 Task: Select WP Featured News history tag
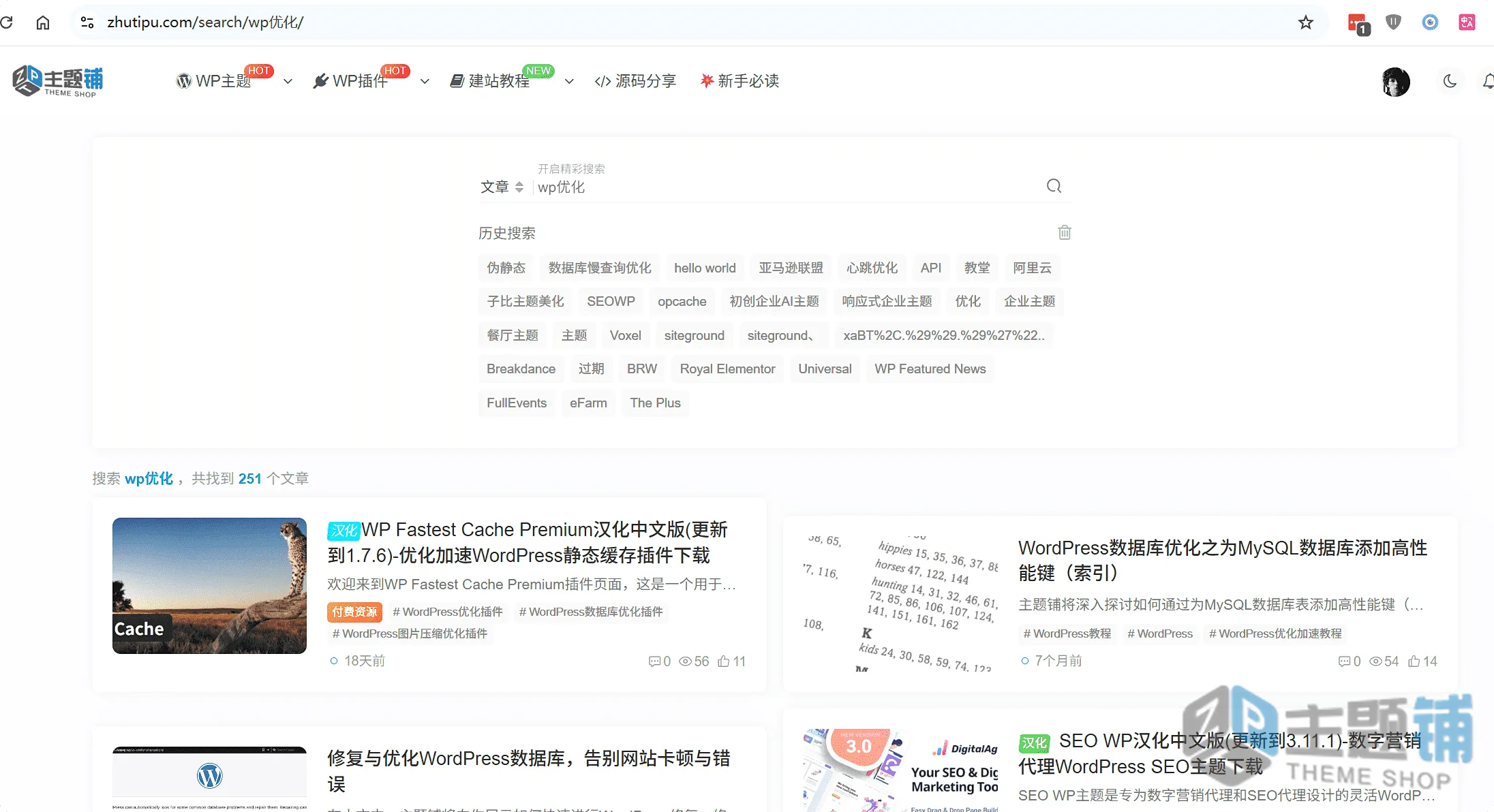(x=930, y=369)
